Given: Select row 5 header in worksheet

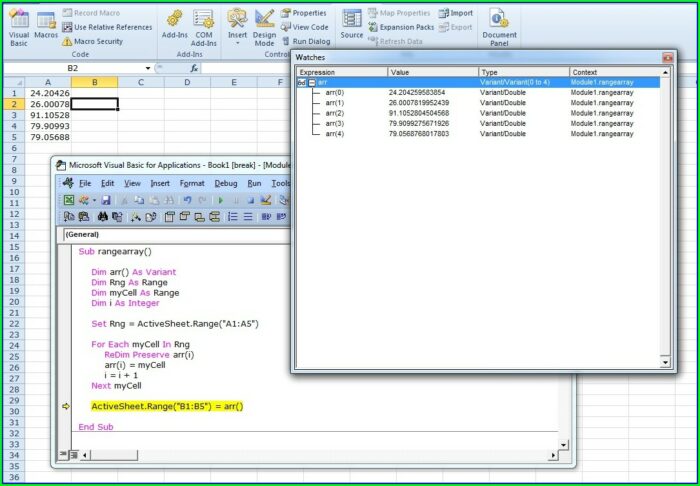Looking at the screenshot, I should pos(14,137).
